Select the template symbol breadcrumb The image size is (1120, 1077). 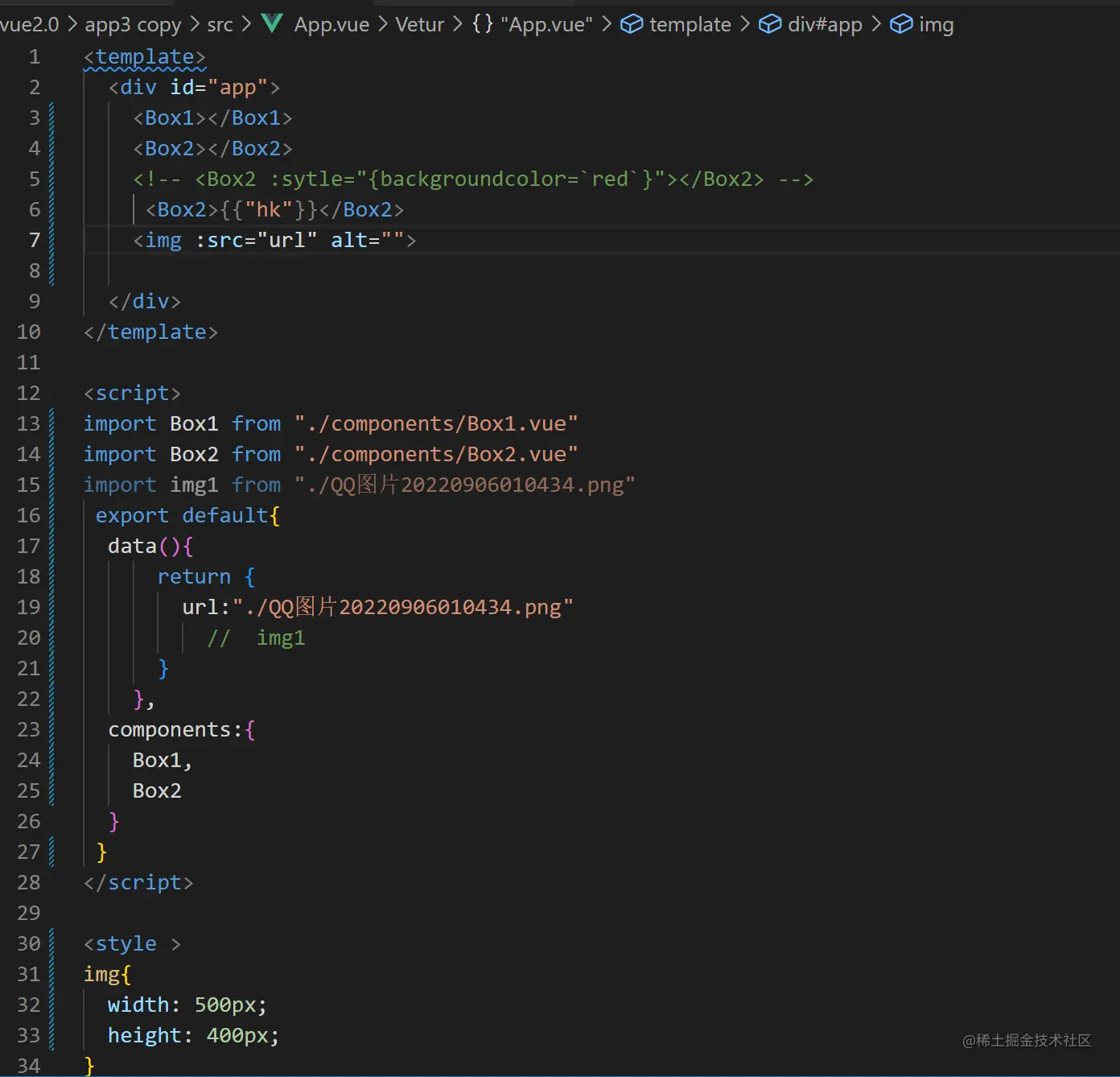click(690, 25)
